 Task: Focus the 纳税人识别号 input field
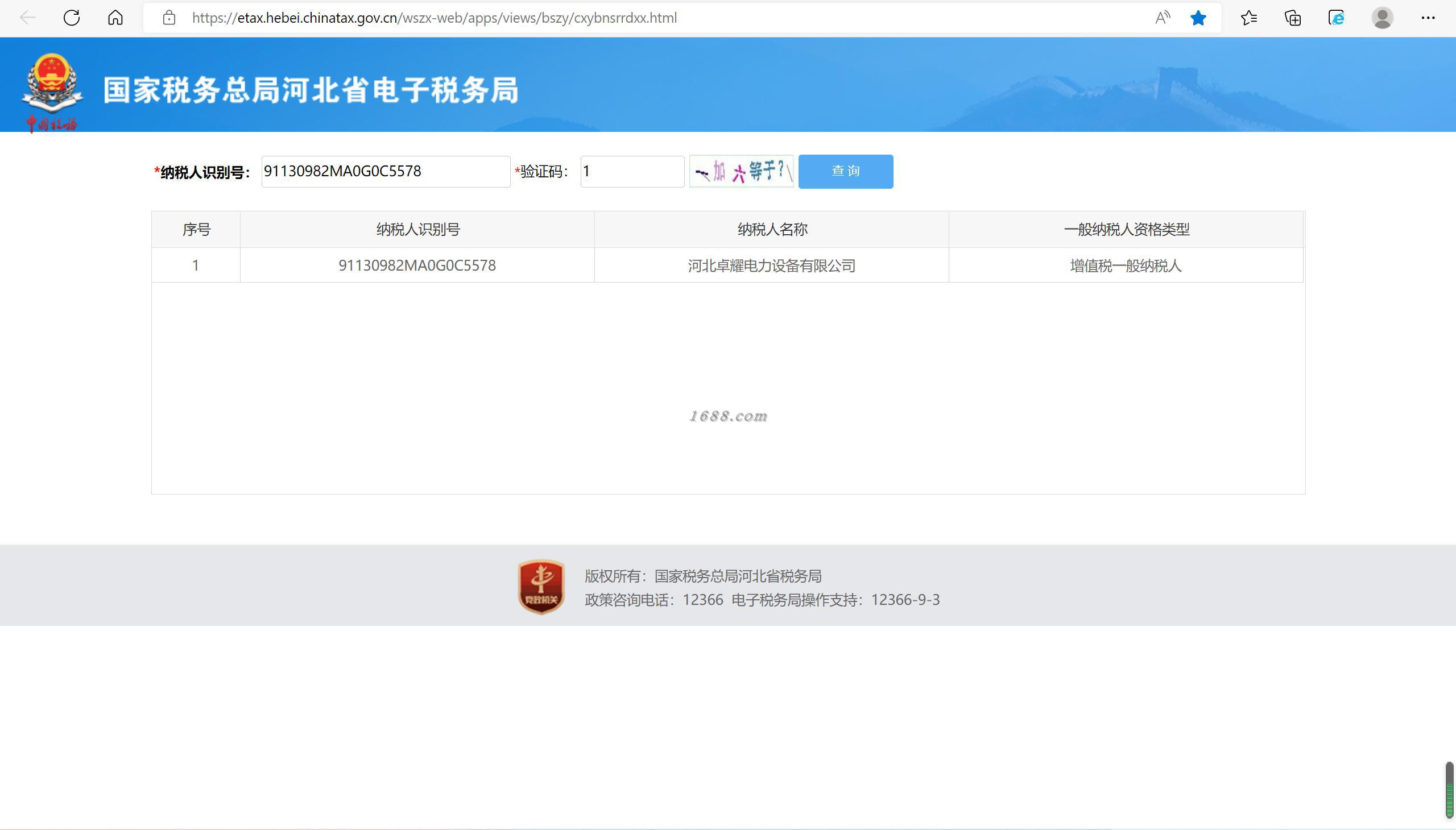pos(386,171)
